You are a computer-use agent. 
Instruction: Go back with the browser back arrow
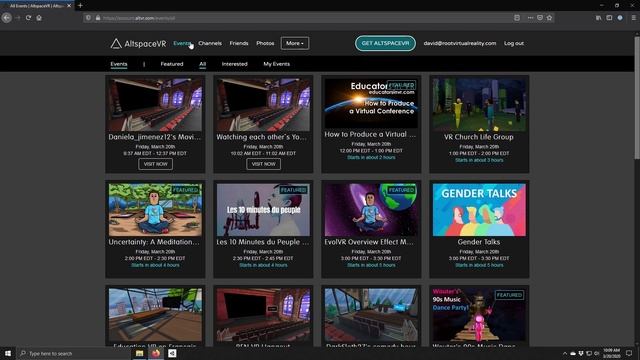pyautogui.click(x=7, y=18)
